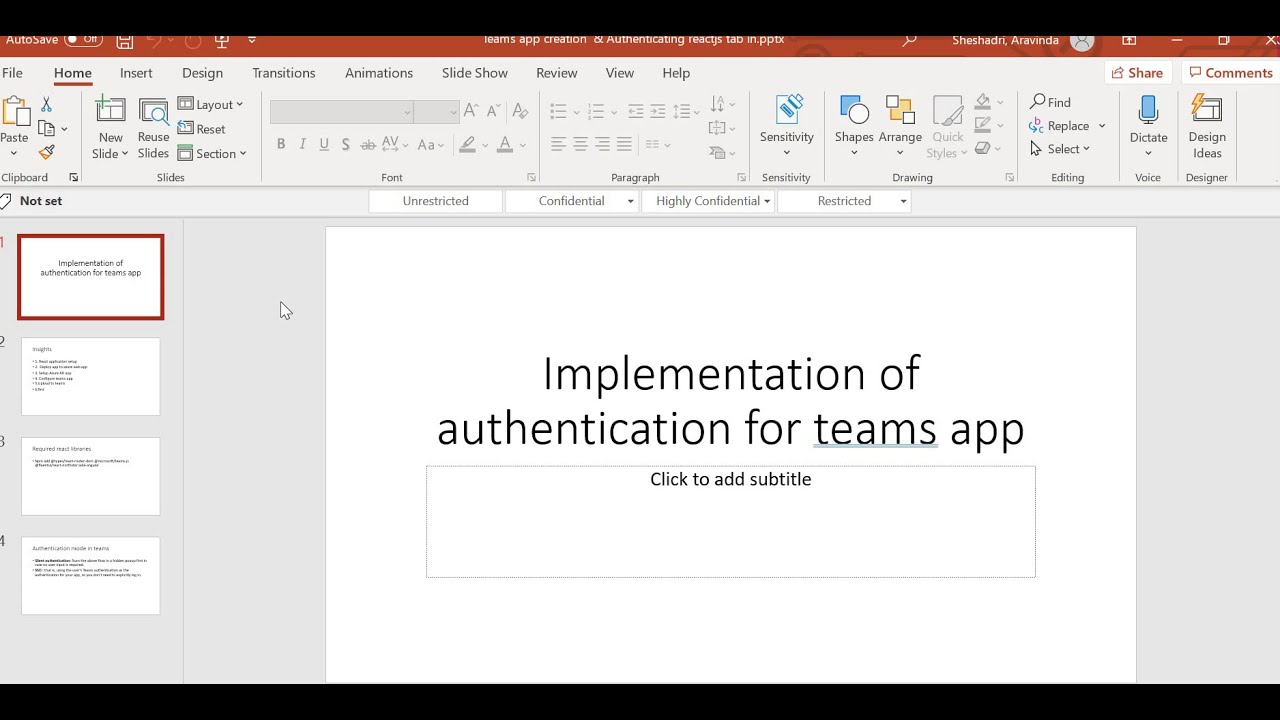
Task: Reset the slide layout
Action: 201,129
